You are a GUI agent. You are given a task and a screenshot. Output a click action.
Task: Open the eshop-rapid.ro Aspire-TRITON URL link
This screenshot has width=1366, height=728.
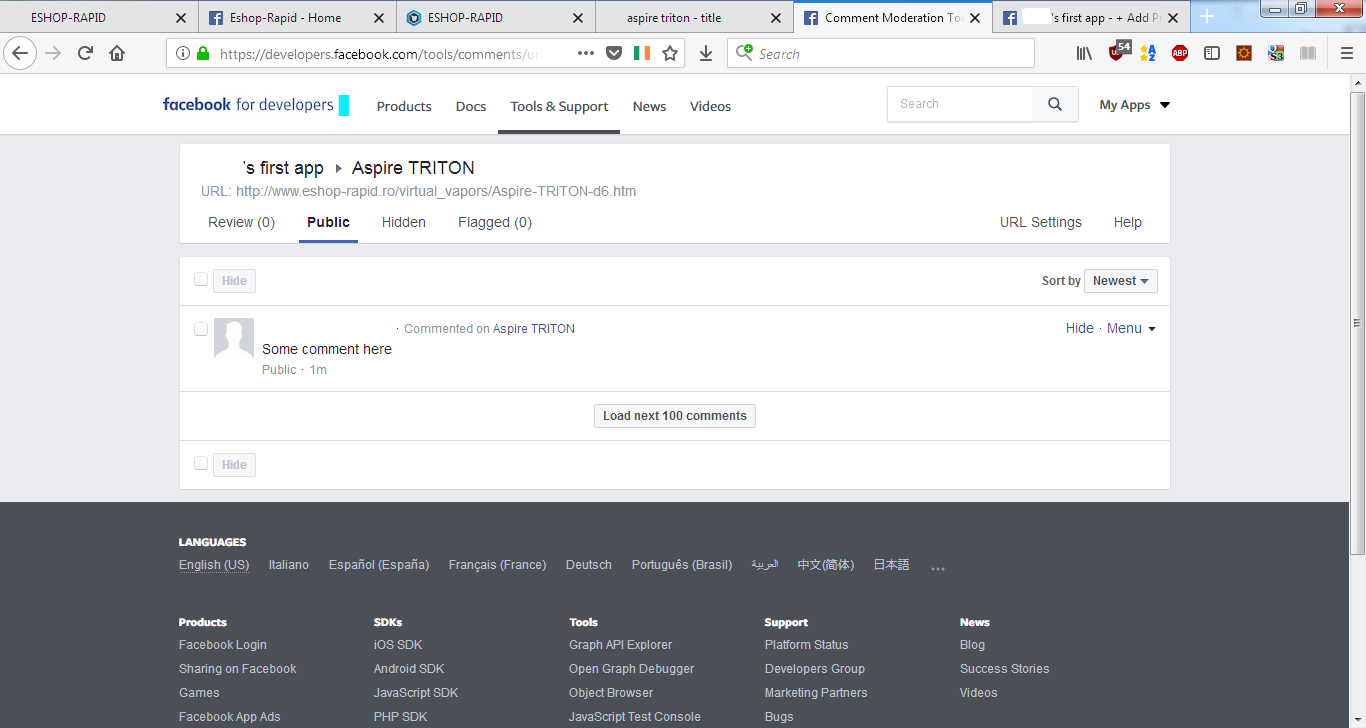pyautogui.click(x=436, y=191)
